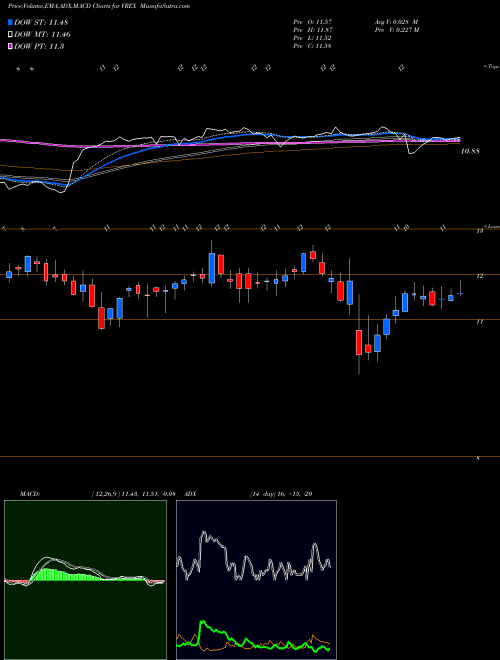Screen dimensions: 500x660
Task: Click the dark blue ADX indicator panel
Action: pyautogui.click(x=256, y=580)
